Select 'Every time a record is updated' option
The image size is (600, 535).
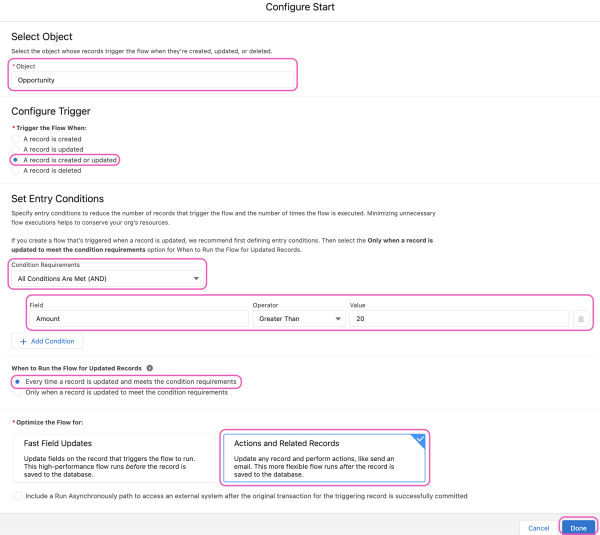[x=15, y=382]
